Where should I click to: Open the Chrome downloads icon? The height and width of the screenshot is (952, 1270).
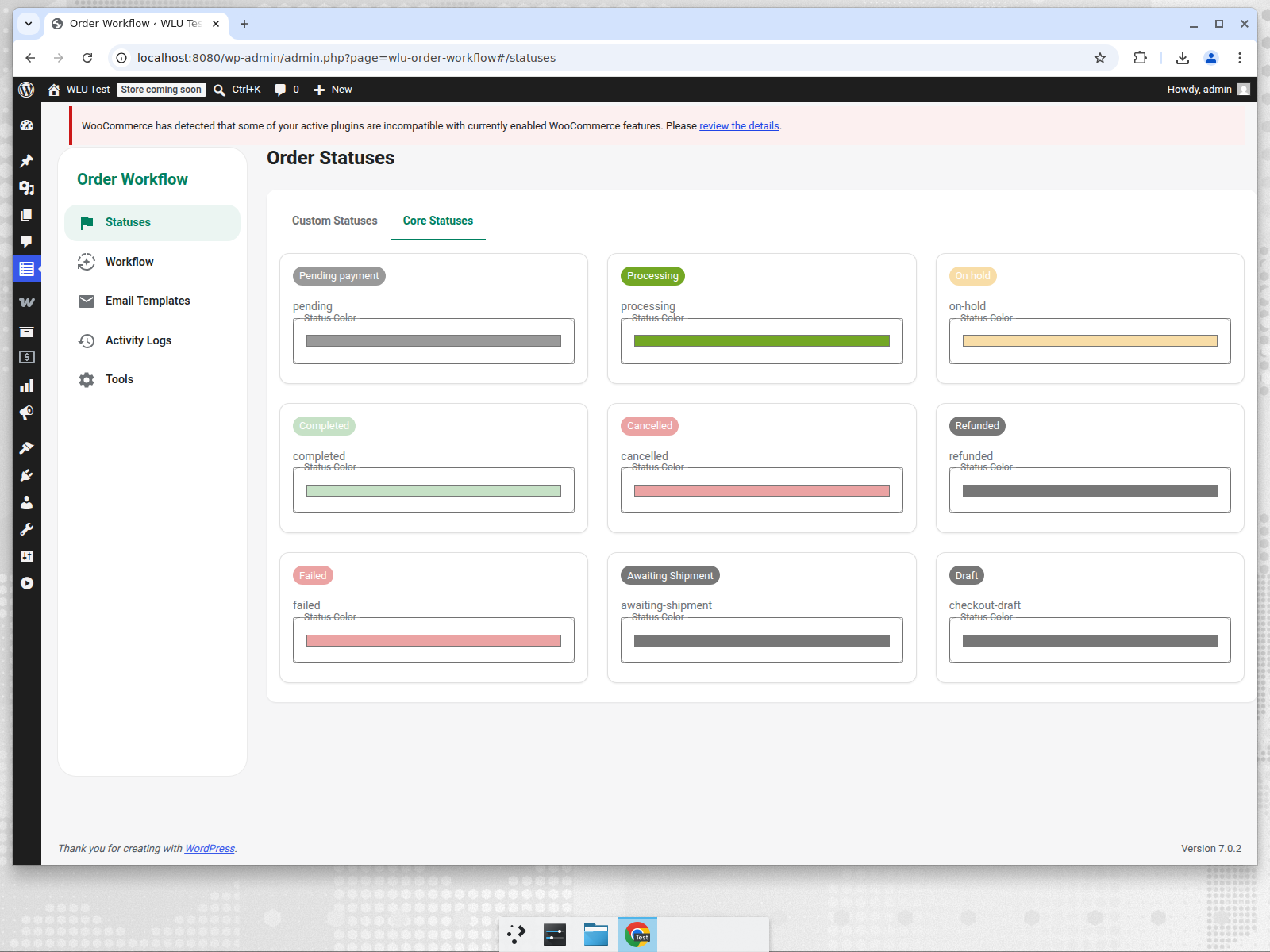pos(1183,58)
